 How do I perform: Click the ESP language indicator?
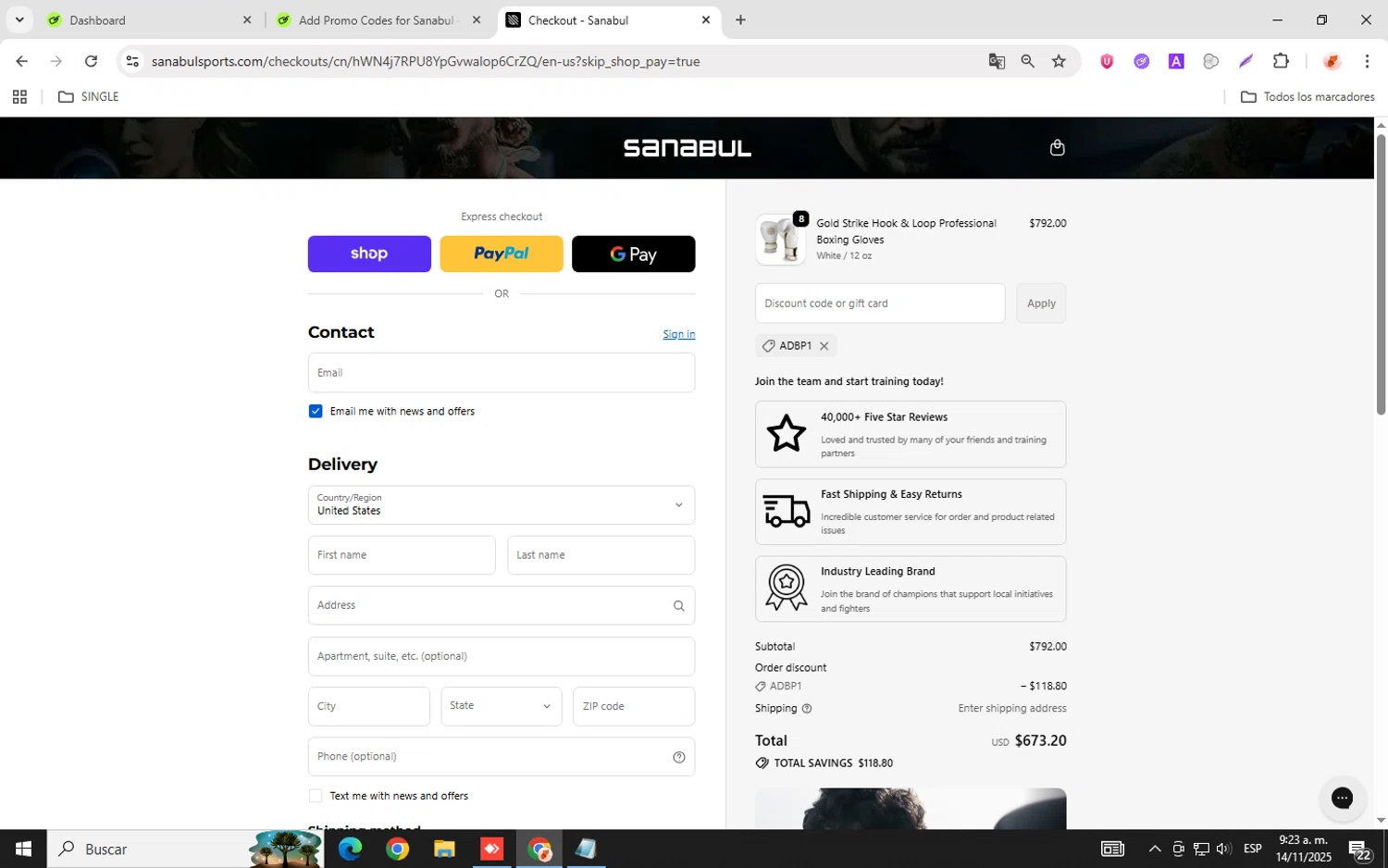point(1252,849)
